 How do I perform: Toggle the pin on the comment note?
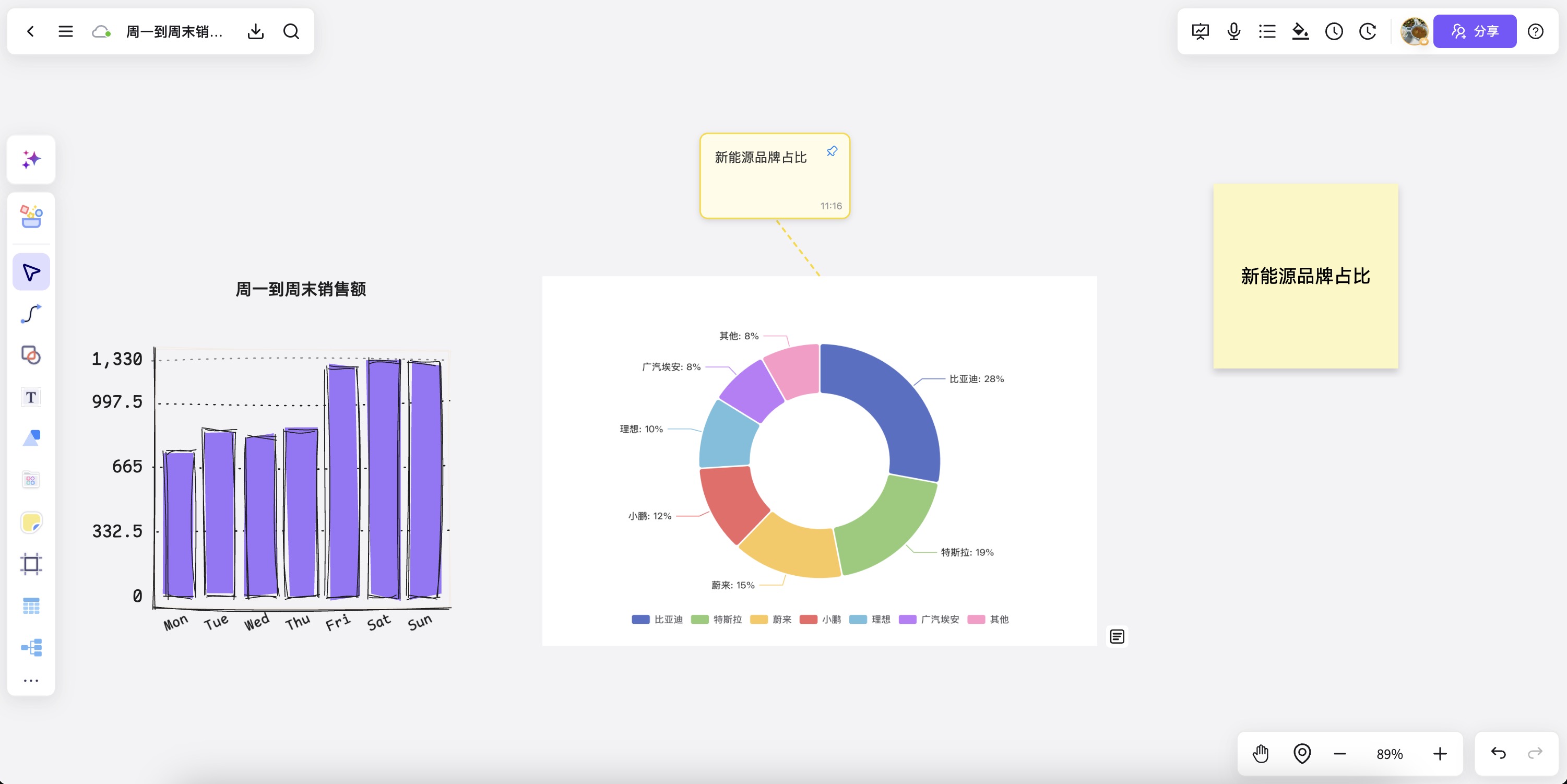[x=832, y=151]
